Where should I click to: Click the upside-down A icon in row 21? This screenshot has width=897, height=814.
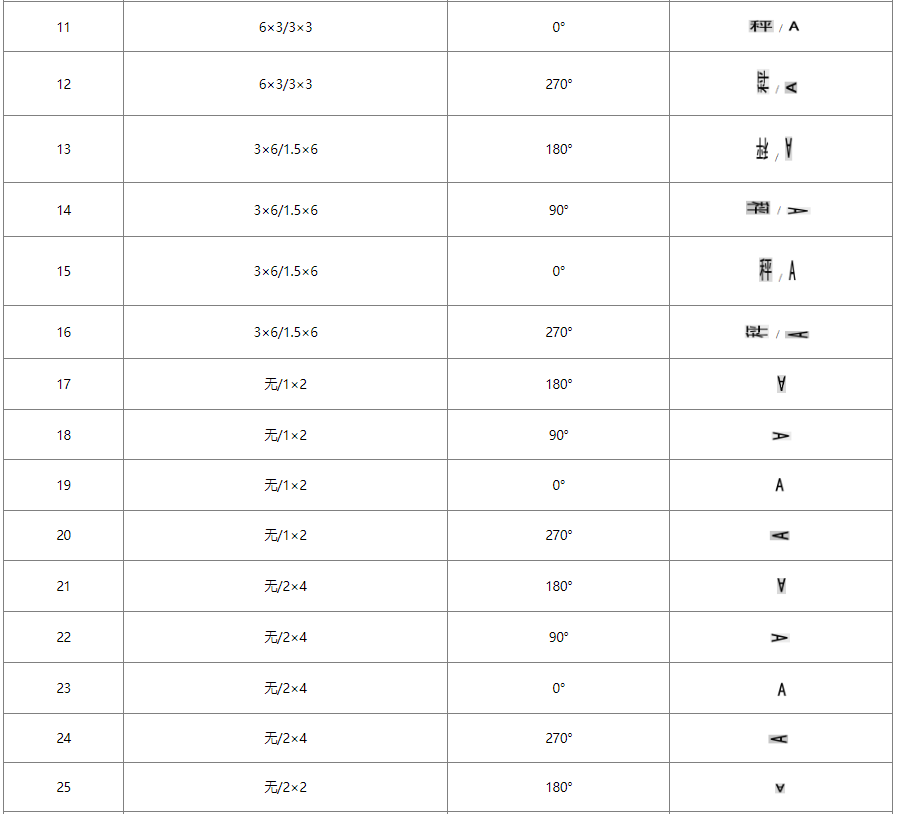click(x=781, y=586)
